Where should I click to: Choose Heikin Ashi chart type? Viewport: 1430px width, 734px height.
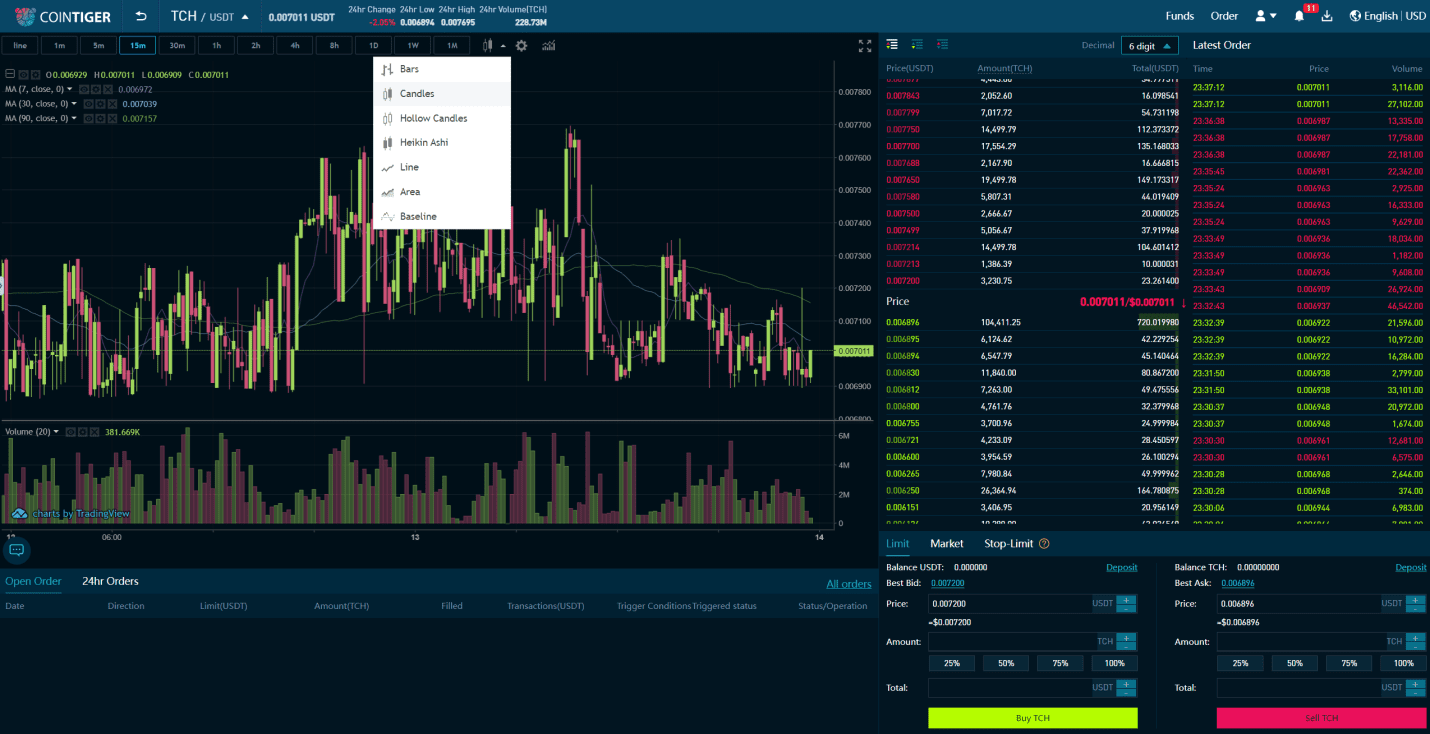click(441, 143)
